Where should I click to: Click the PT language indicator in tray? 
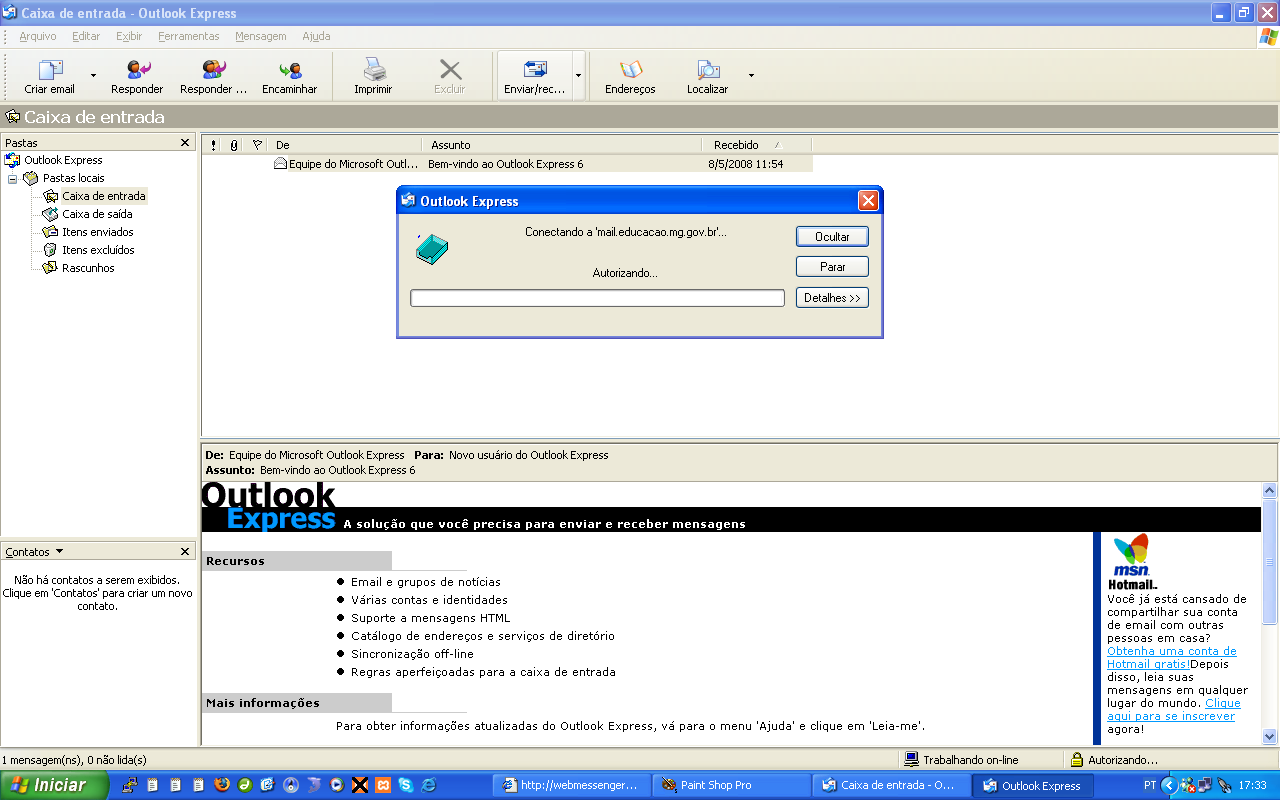pos(1150,786)
